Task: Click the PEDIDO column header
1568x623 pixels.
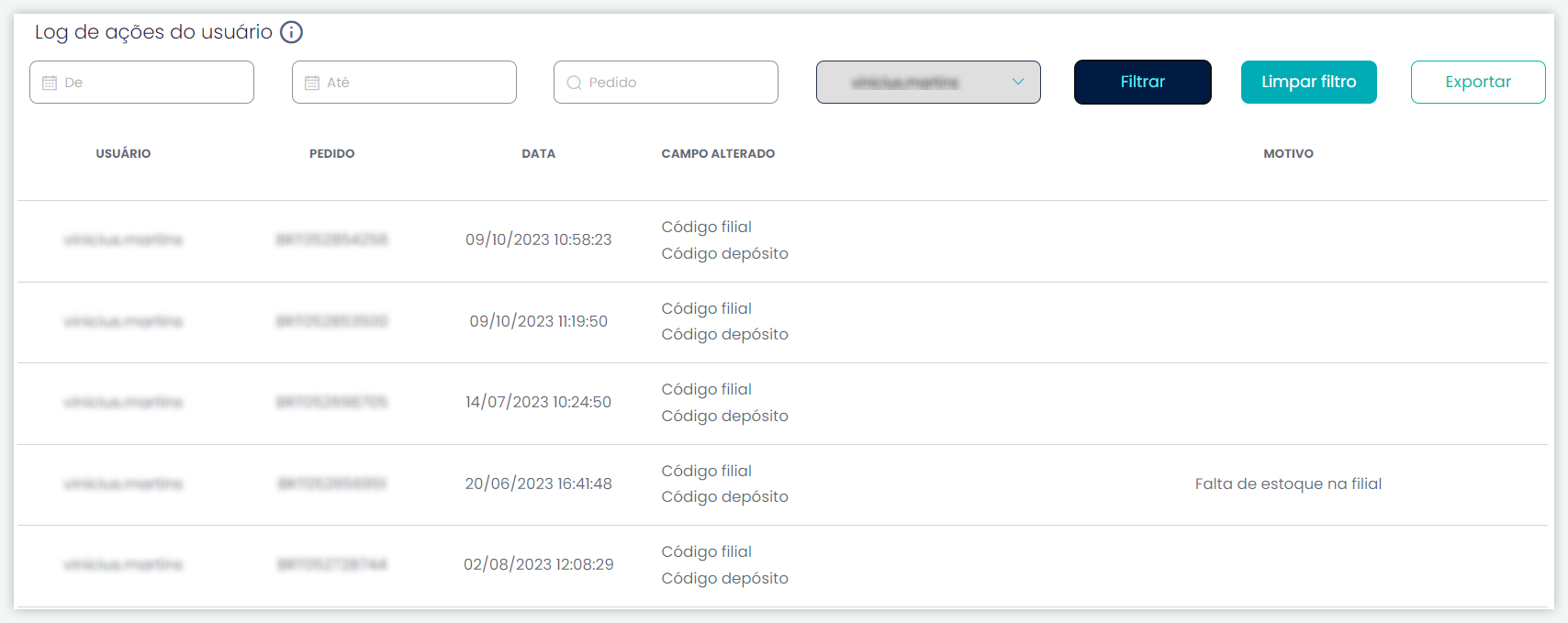Action: tap(332, 153)
